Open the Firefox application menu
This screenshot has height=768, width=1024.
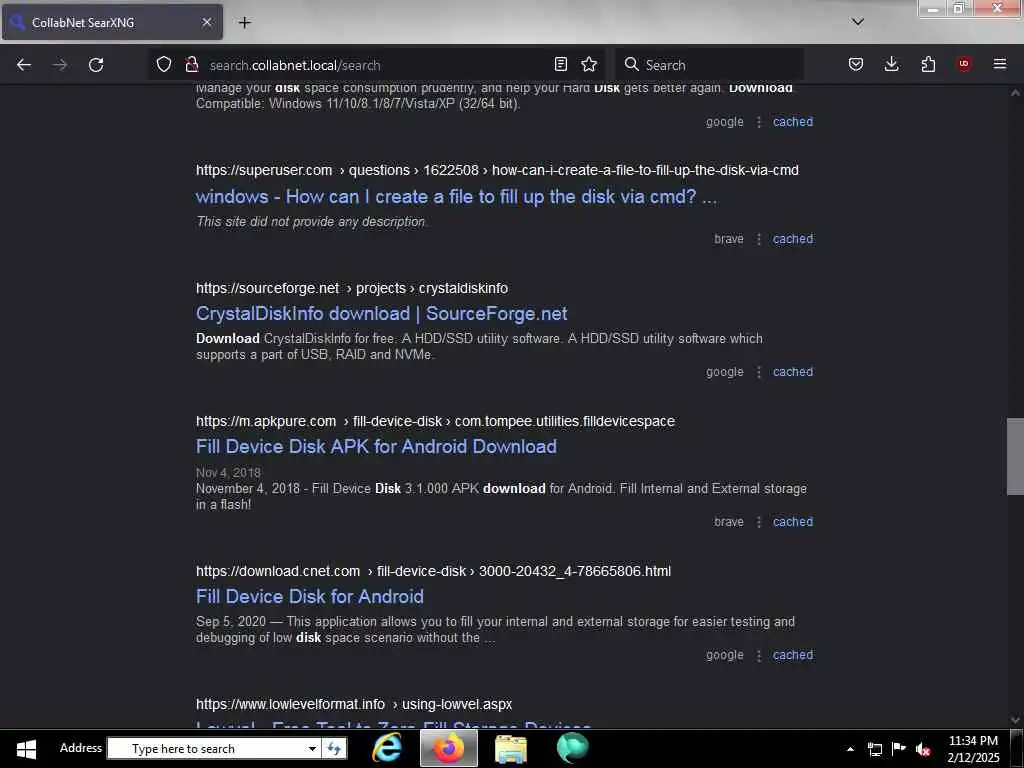pos(1000,64)
